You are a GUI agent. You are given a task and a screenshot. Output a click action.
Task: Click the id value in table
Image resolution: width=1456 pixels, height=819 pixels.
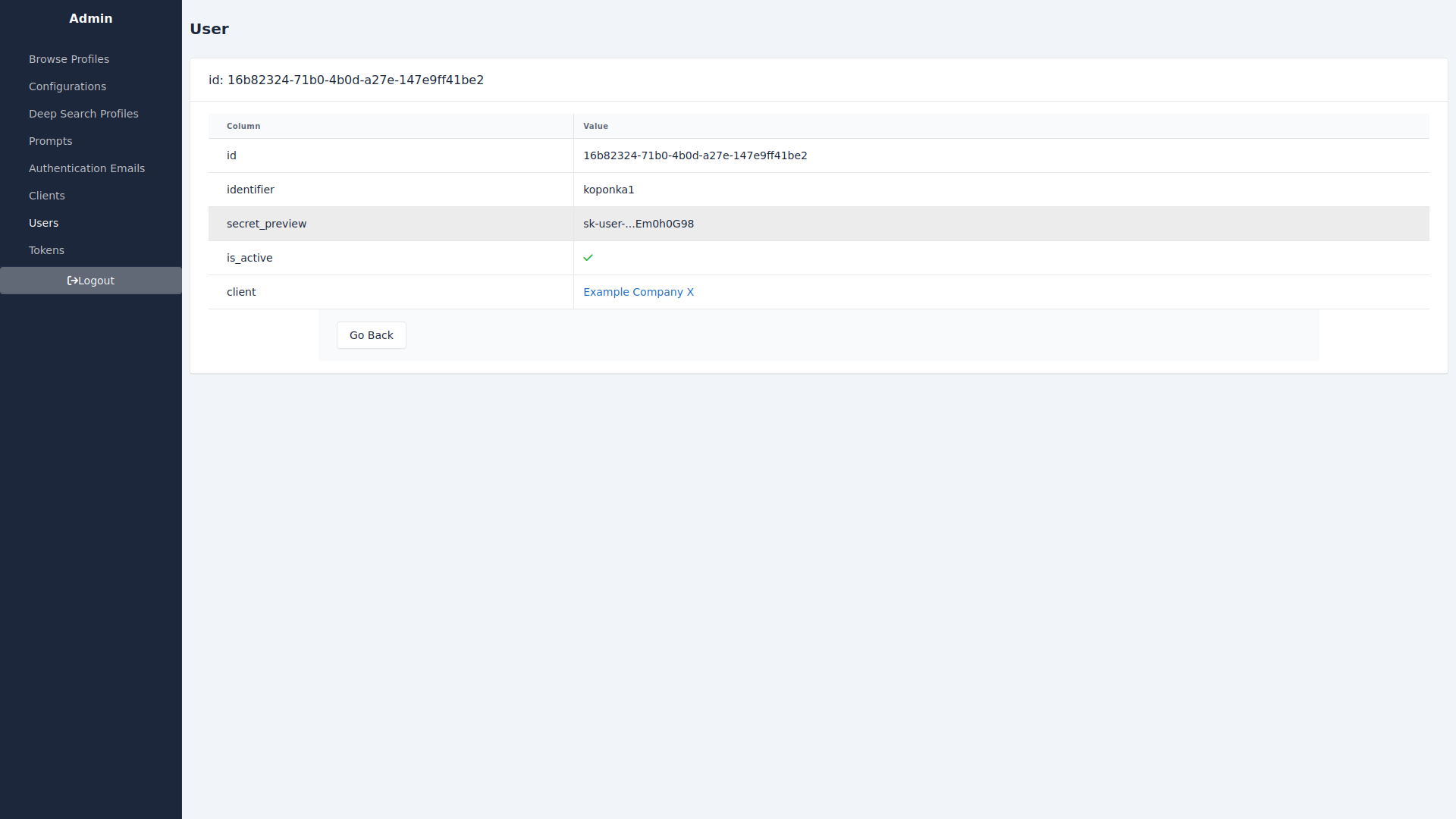pyautogui.click(x=695, y=155)
